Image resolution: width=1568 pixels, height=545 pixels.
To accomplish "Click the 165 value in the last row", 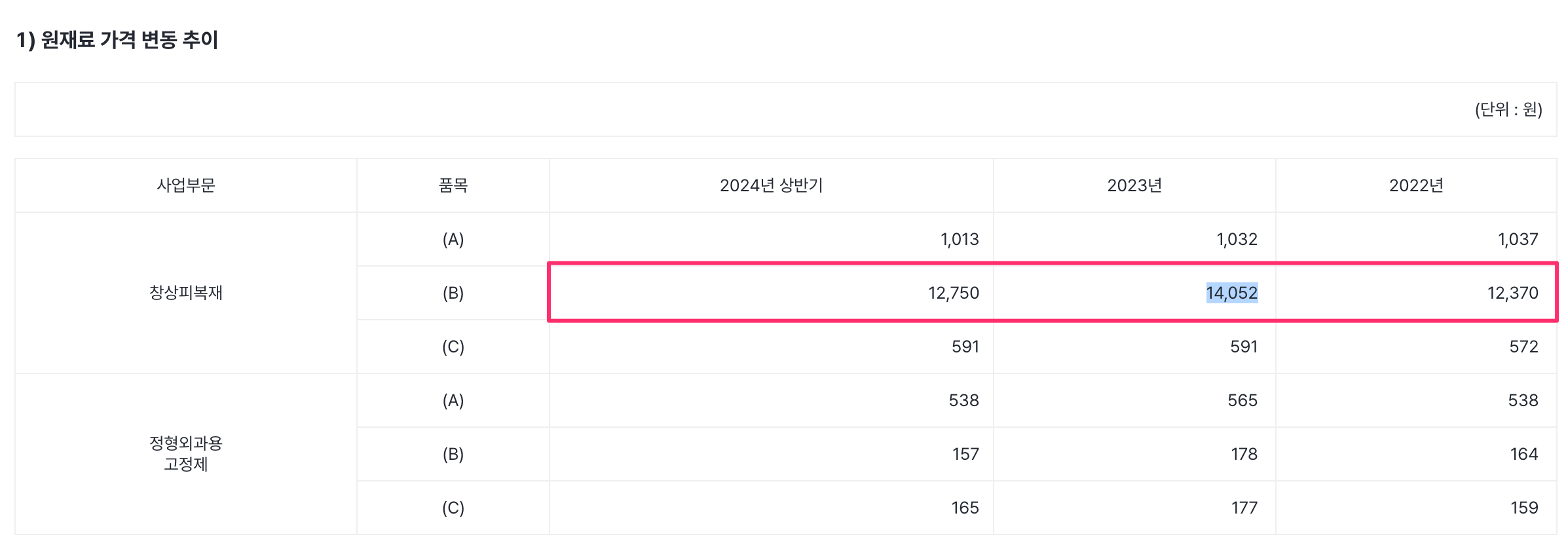I will pos(965,508).
